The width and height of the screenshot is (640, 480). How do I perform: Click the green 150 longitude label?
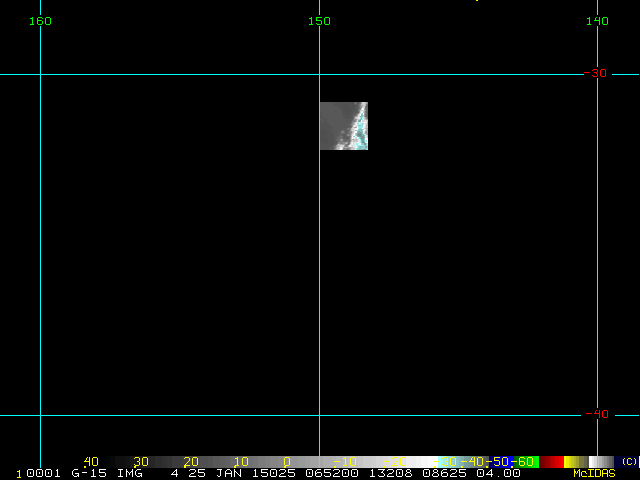[x=319, y=21]
